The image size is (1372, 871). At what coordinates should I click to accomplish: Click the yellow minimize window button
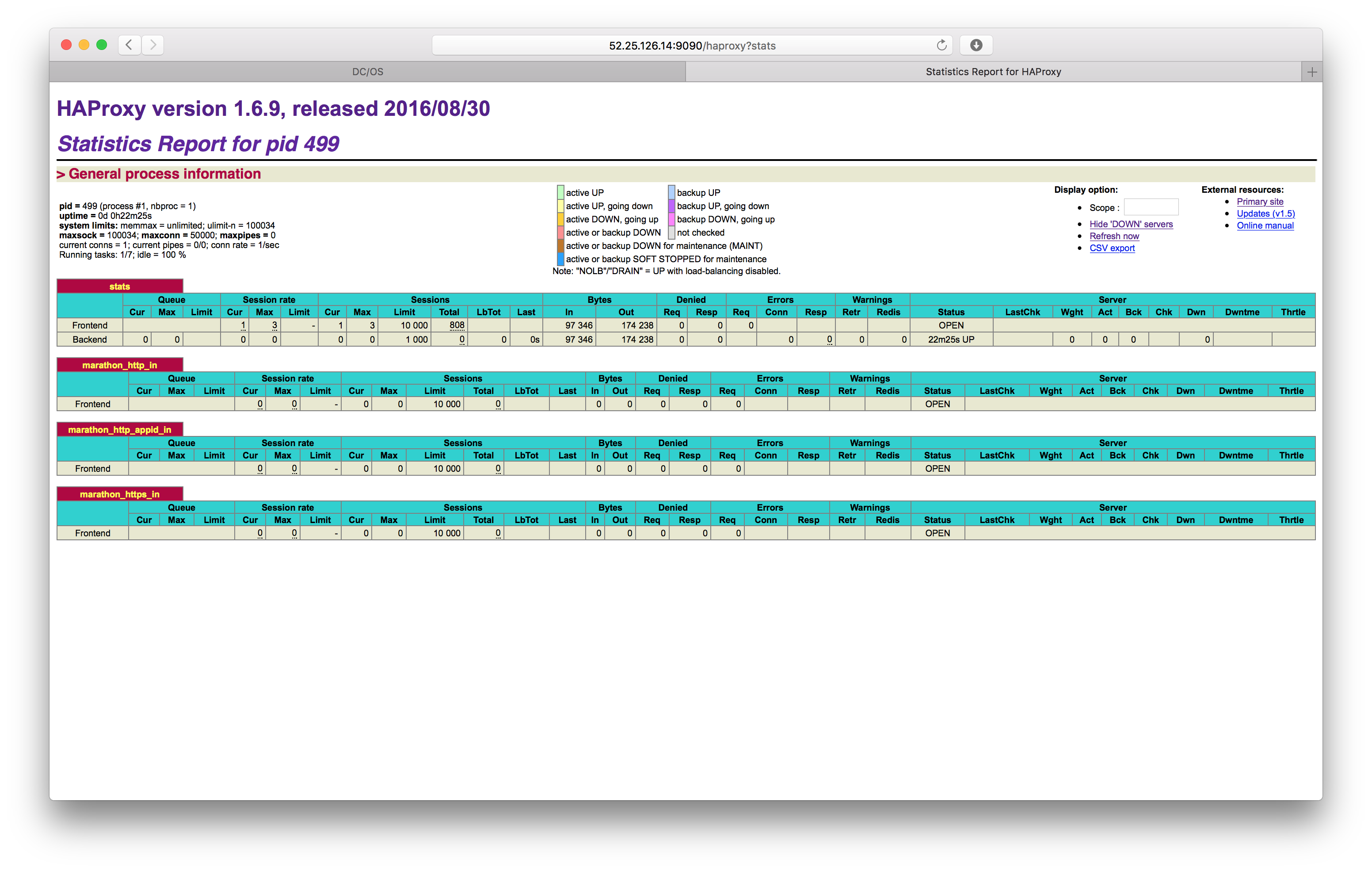tap(84, 45)
